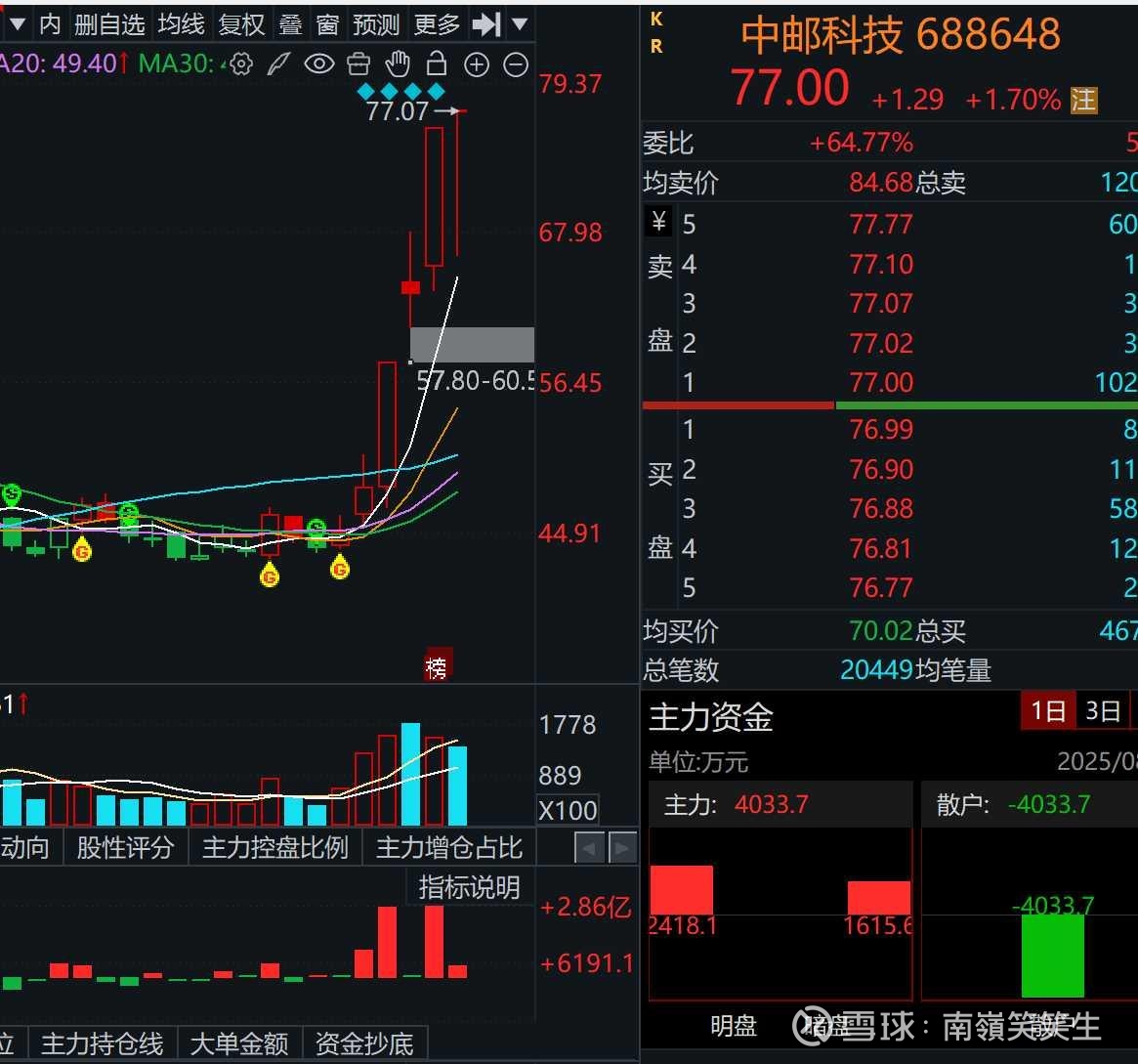Click the 均卖价 value 84.68
The height and width of the screenshot is (1064, 1138).
tap(881, 182)
